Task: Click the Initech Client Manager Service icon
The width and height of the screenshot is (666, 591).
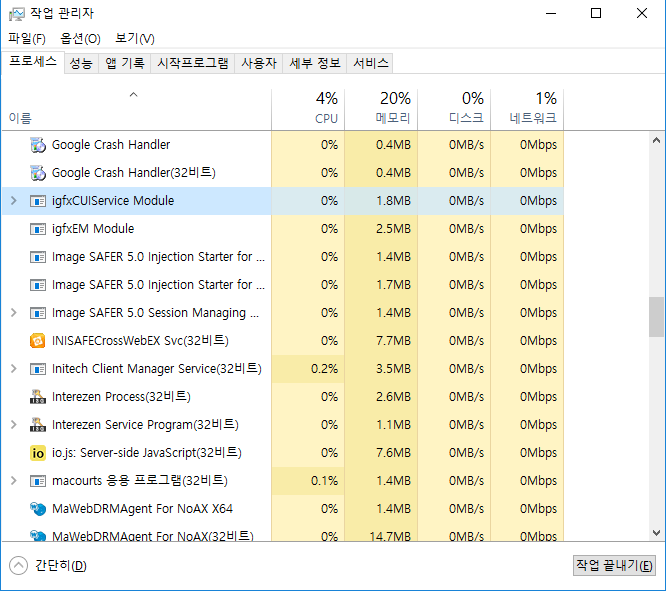Action: (x=38, y=369)
